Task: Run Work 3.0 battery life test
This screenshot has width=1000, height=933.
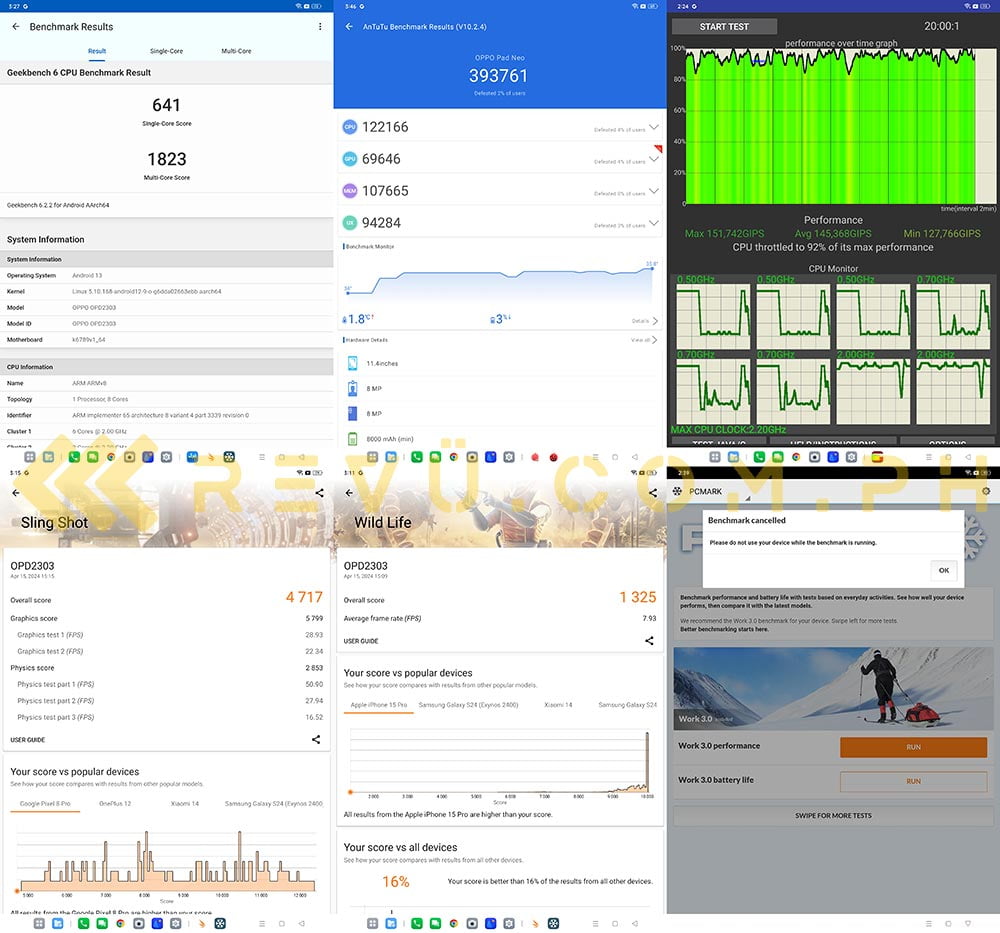Action: click(x=913, y=781)
